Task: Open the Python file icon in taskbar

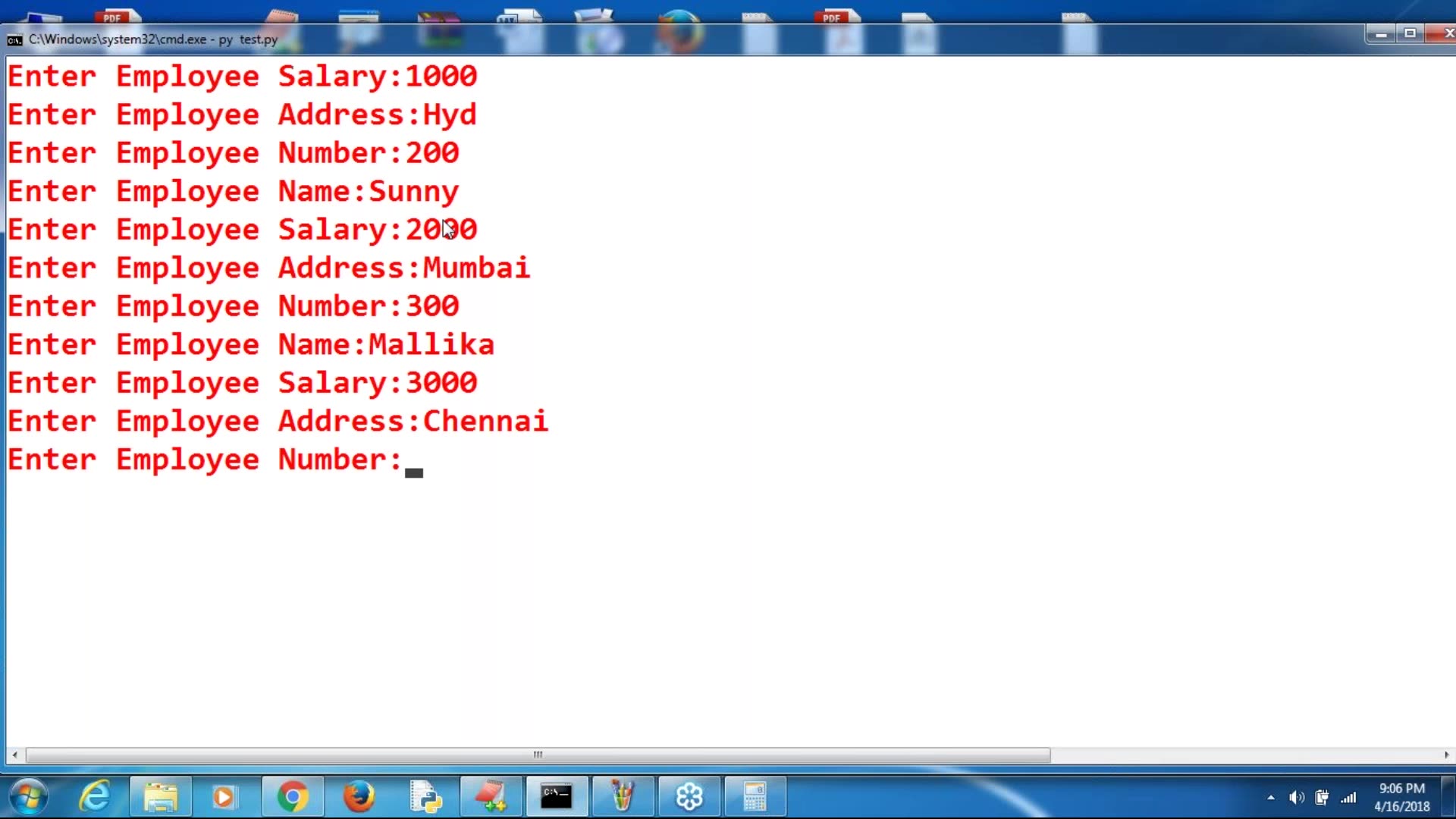Action: [x=425, y=797]
